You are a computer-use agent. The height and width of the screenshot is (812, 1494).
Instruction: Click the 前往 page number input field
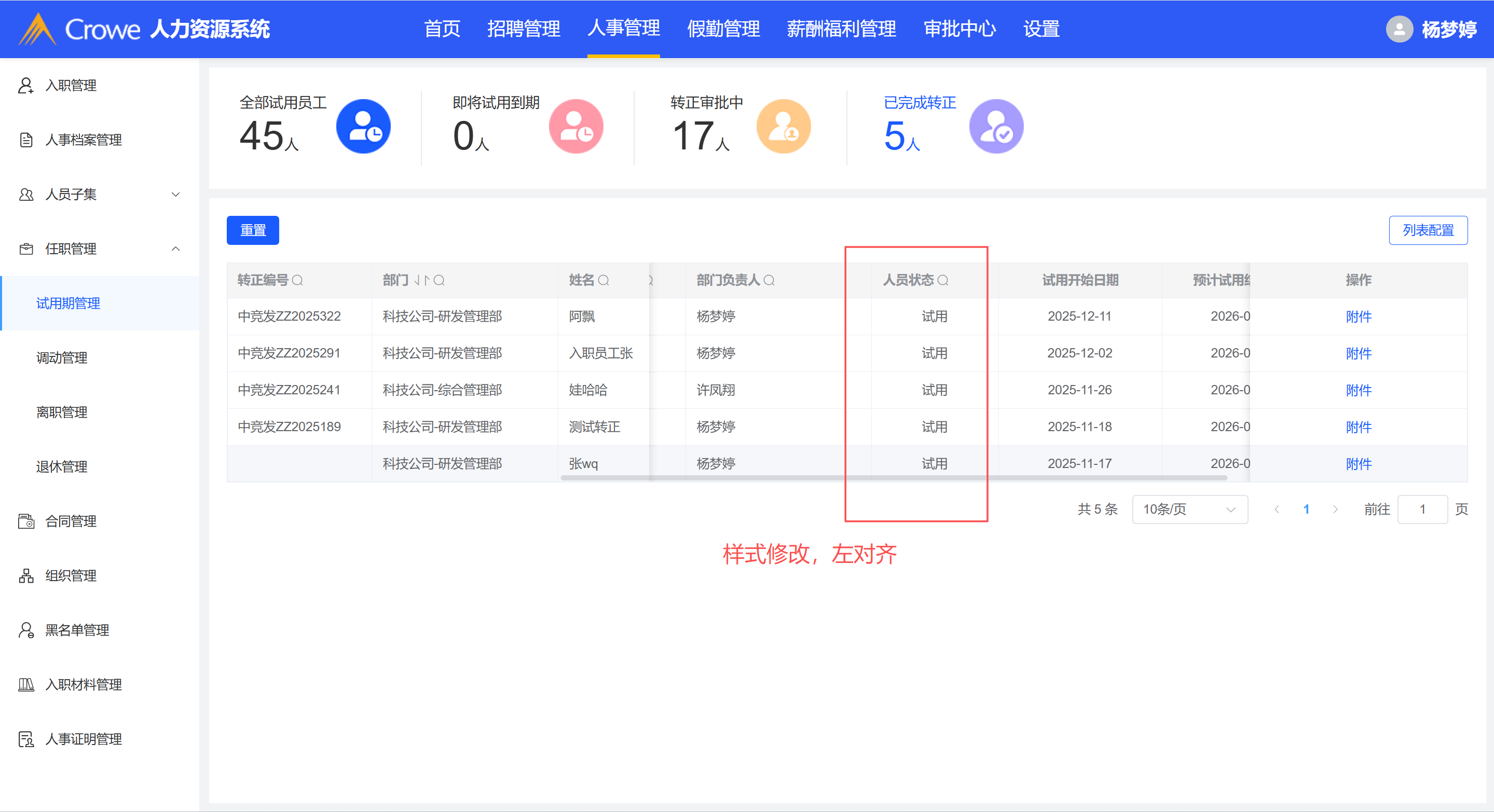pos(1422,509)
